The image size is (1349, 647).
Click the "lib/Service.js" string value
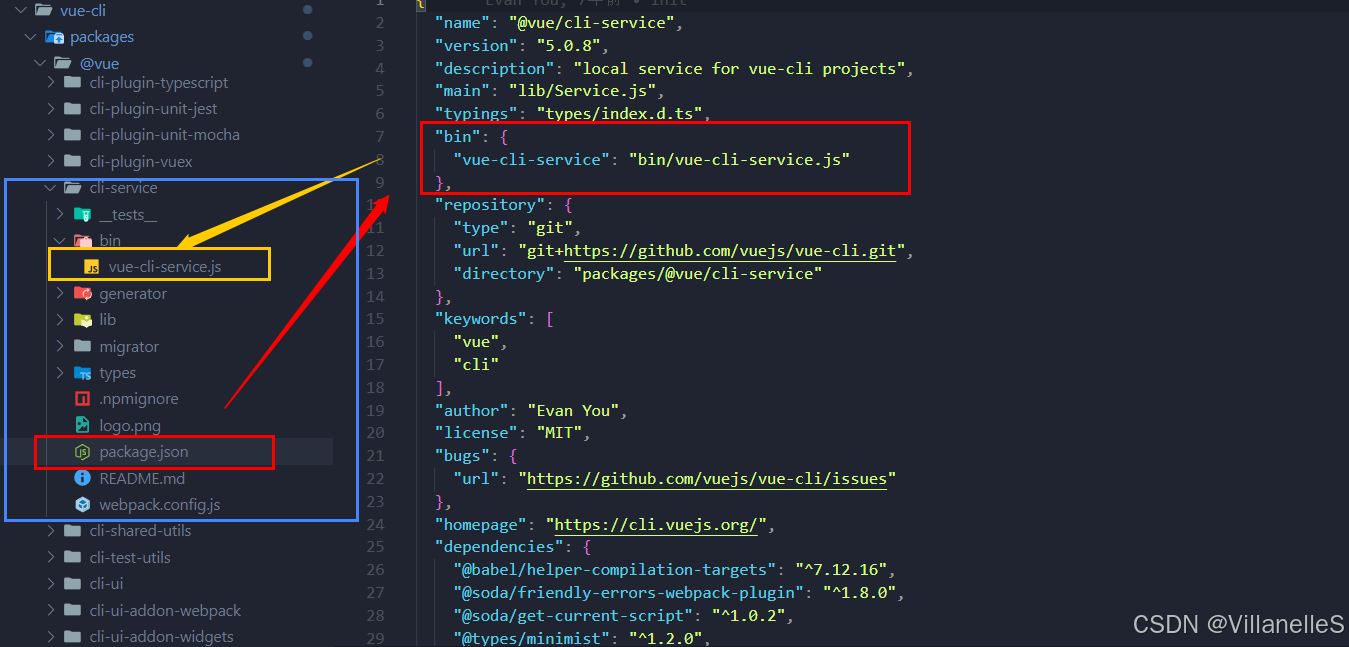pyautogui.click(x=581, y=91)
